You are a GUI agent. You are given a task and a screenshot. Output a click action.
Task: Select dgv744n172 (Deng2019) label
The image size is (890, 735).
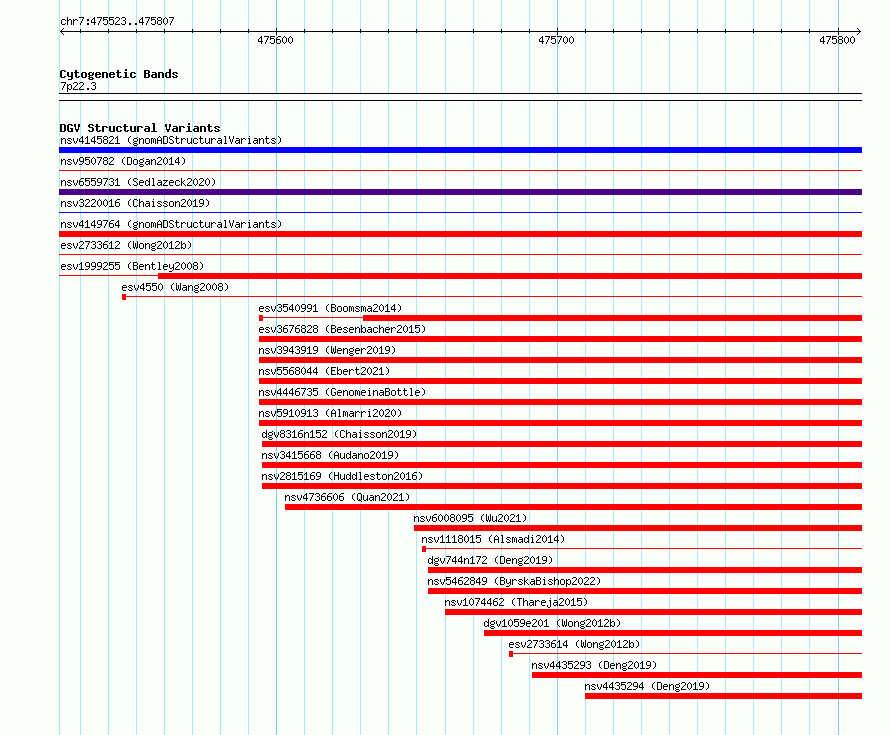[x=490, y=560]
